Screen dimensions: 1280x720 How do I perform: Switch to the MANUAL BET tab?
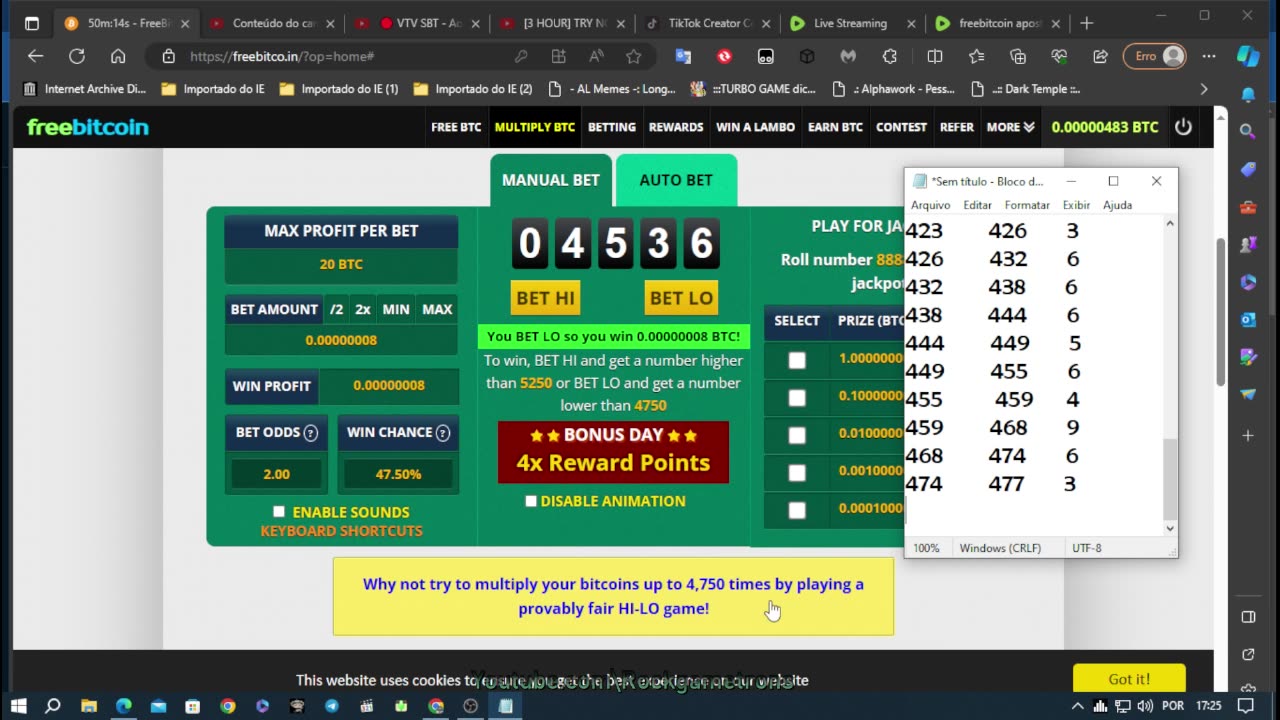click(551, 180)
